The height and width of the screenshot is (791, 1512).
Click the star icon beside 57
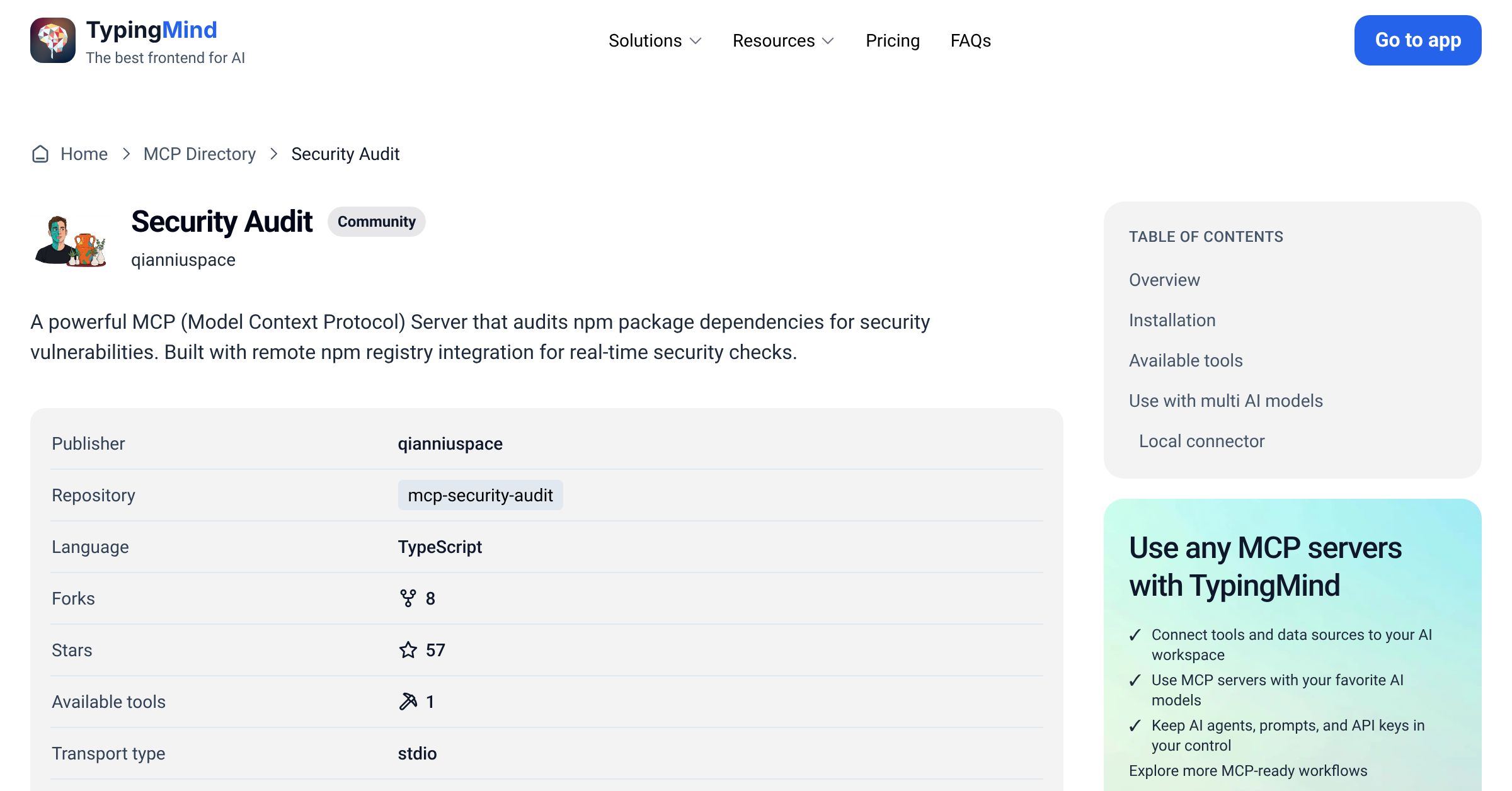[x=408, y=650]
